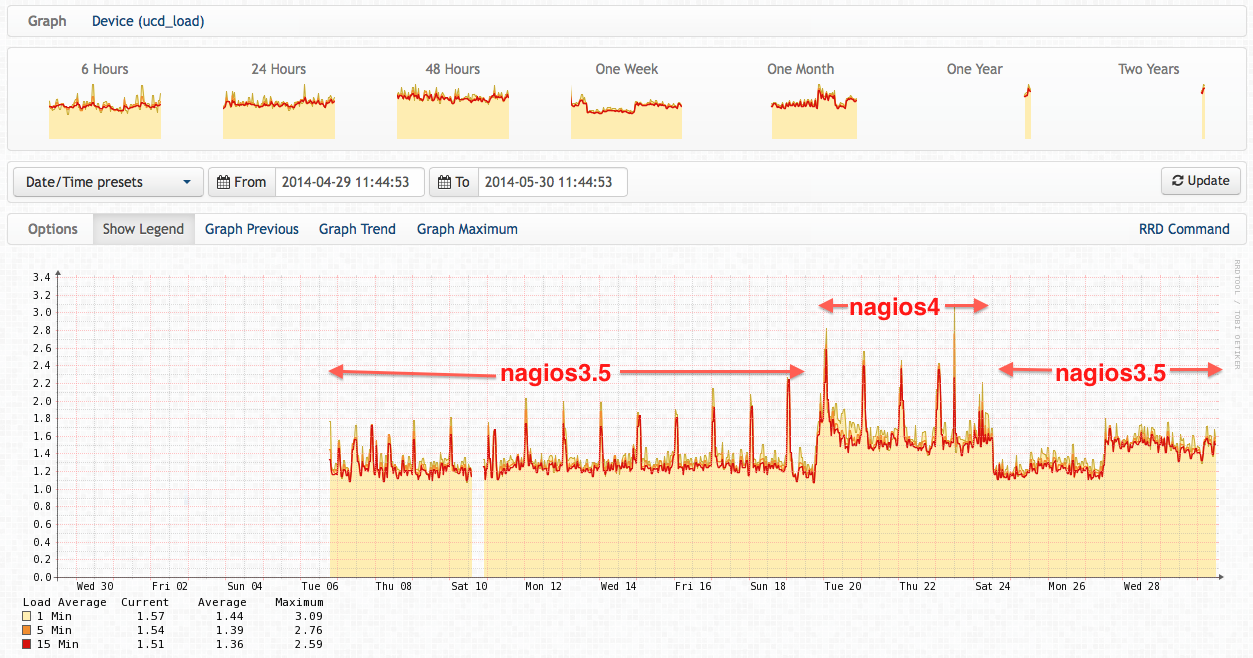This screenshot has height=658, width=1253.
Task: Open the Device (ucd_load) tab
Action: coord(148,21)
